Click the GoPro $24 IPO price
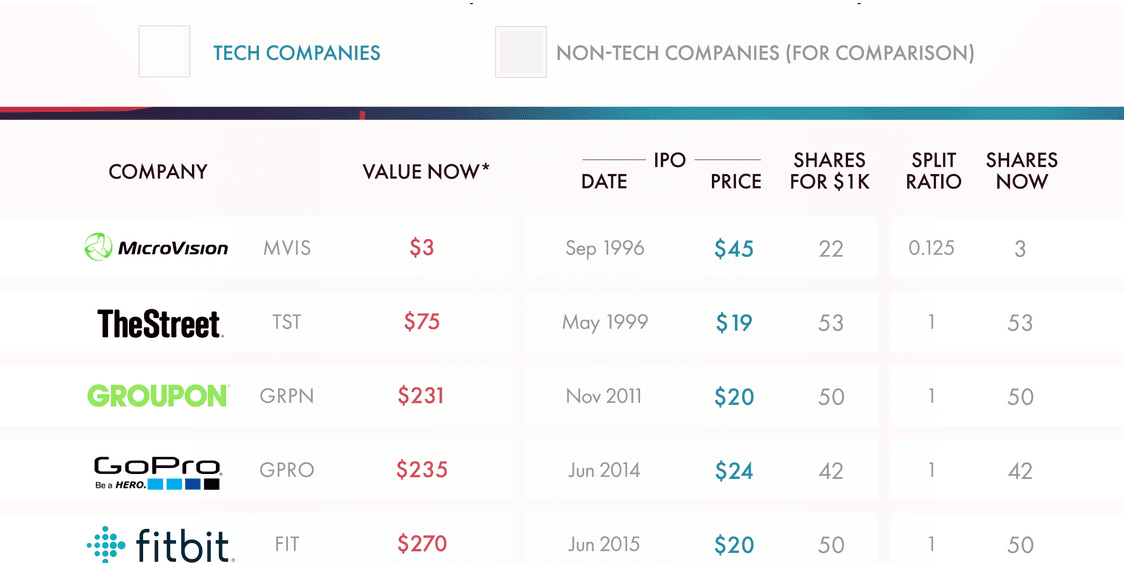The height and width of the screenshot is (563, 1124). 734,471
